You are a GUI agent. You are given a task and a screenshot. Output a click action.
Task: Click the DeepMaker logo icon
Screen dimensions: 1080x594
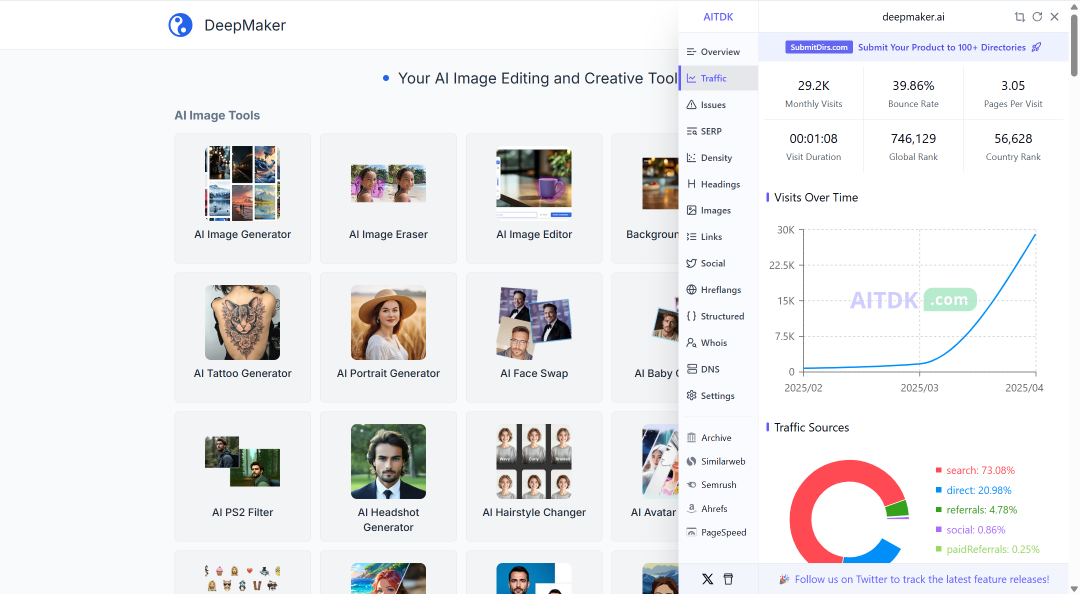(180, 25)
